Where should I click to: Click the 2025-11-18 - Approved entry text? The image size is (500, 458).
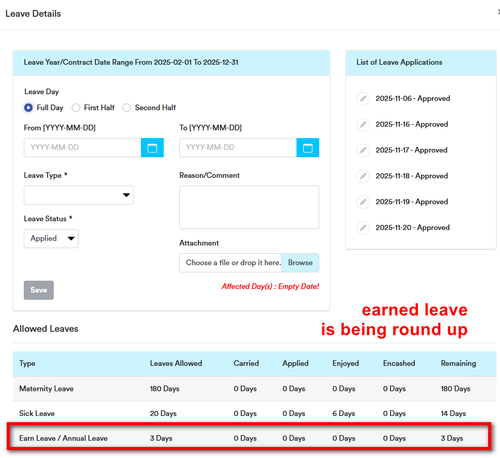tap(412, 176)
